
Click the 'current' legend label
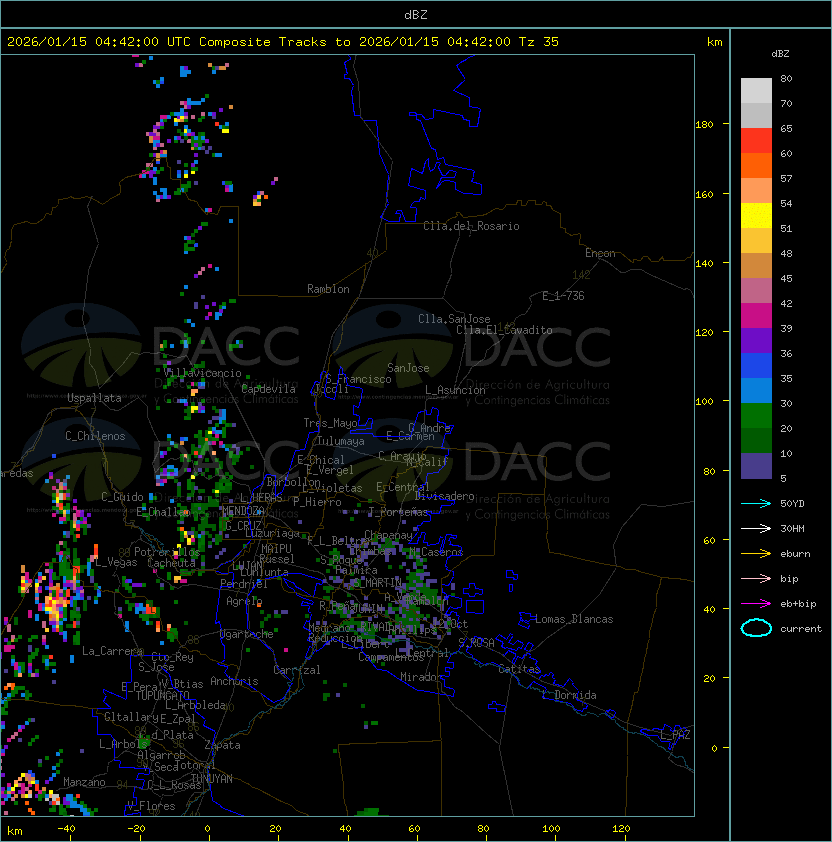(801, 629)
